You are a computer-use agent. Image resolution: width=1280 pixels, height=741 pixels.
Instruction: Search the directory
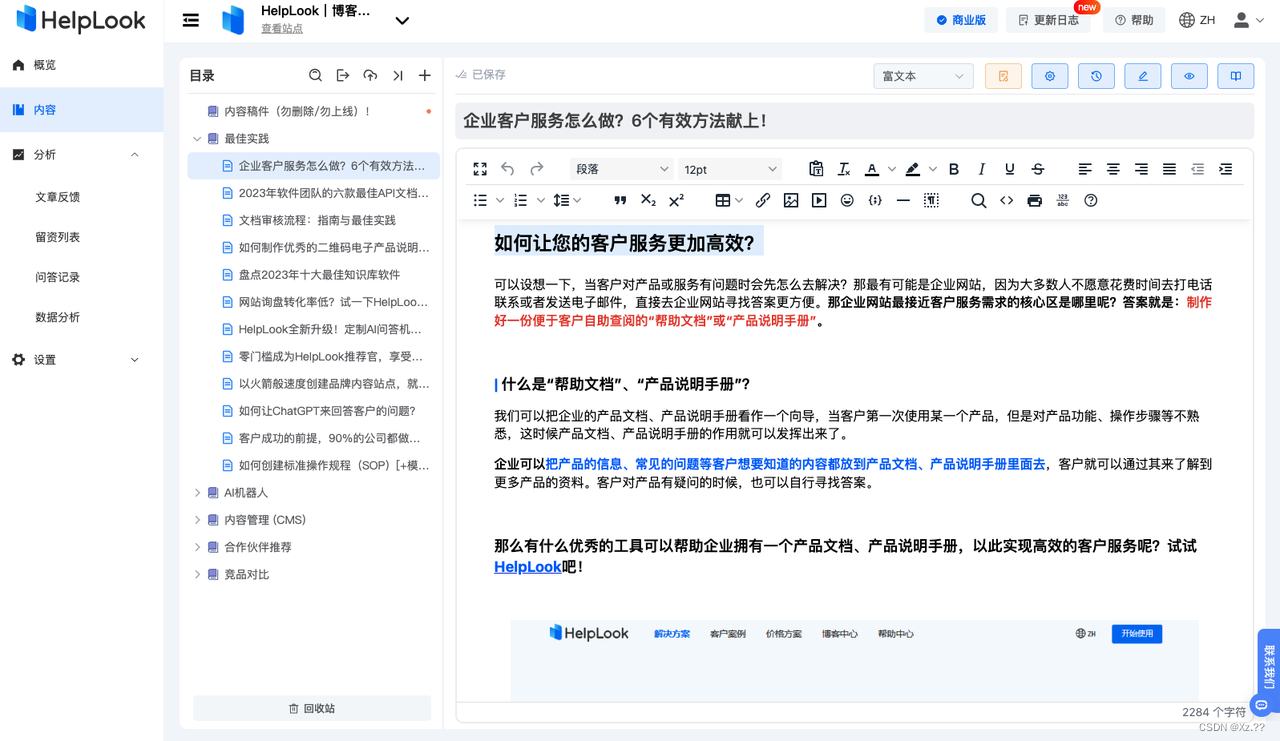[x=315, y=76]
